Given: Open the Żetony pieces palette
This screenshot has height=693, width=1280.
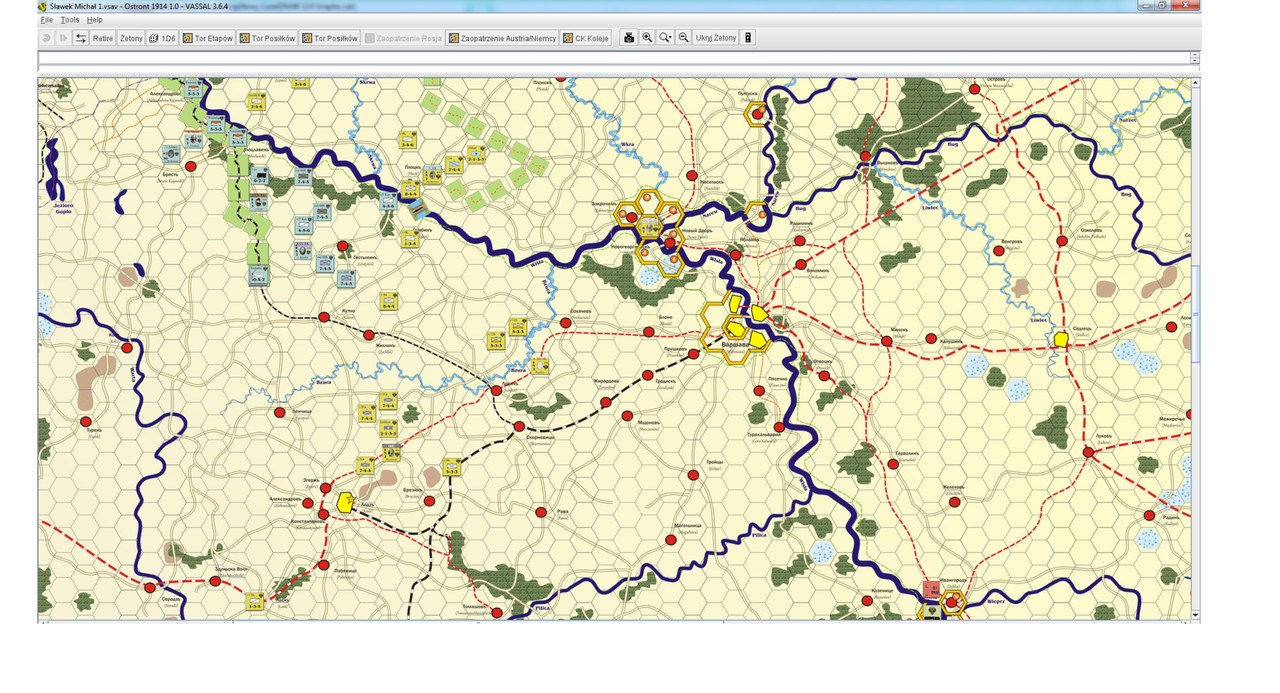Looking at the screenshot, I should 131,38.
